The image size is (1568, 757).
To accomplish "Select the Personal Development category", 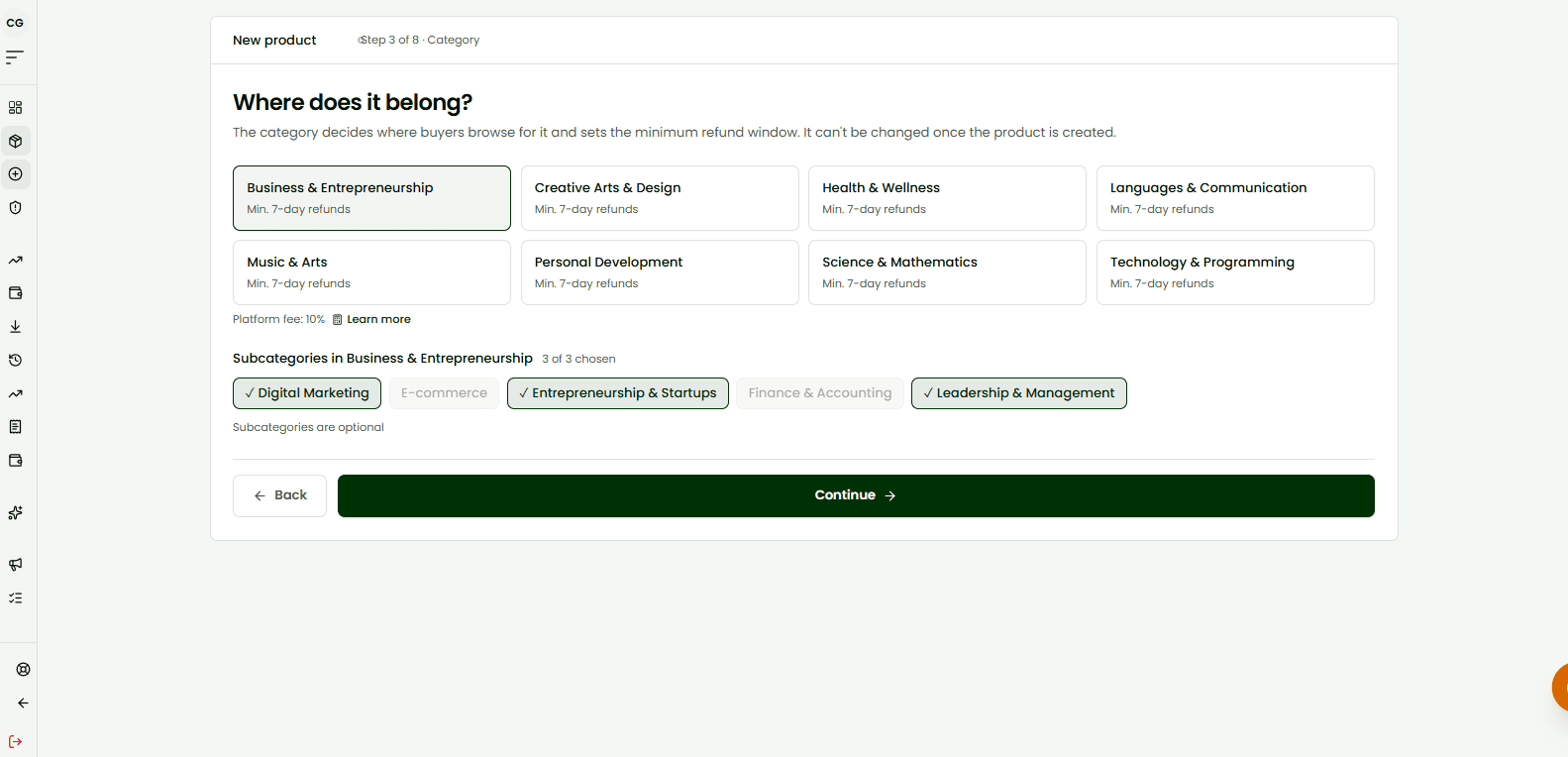I will [660, 272].
